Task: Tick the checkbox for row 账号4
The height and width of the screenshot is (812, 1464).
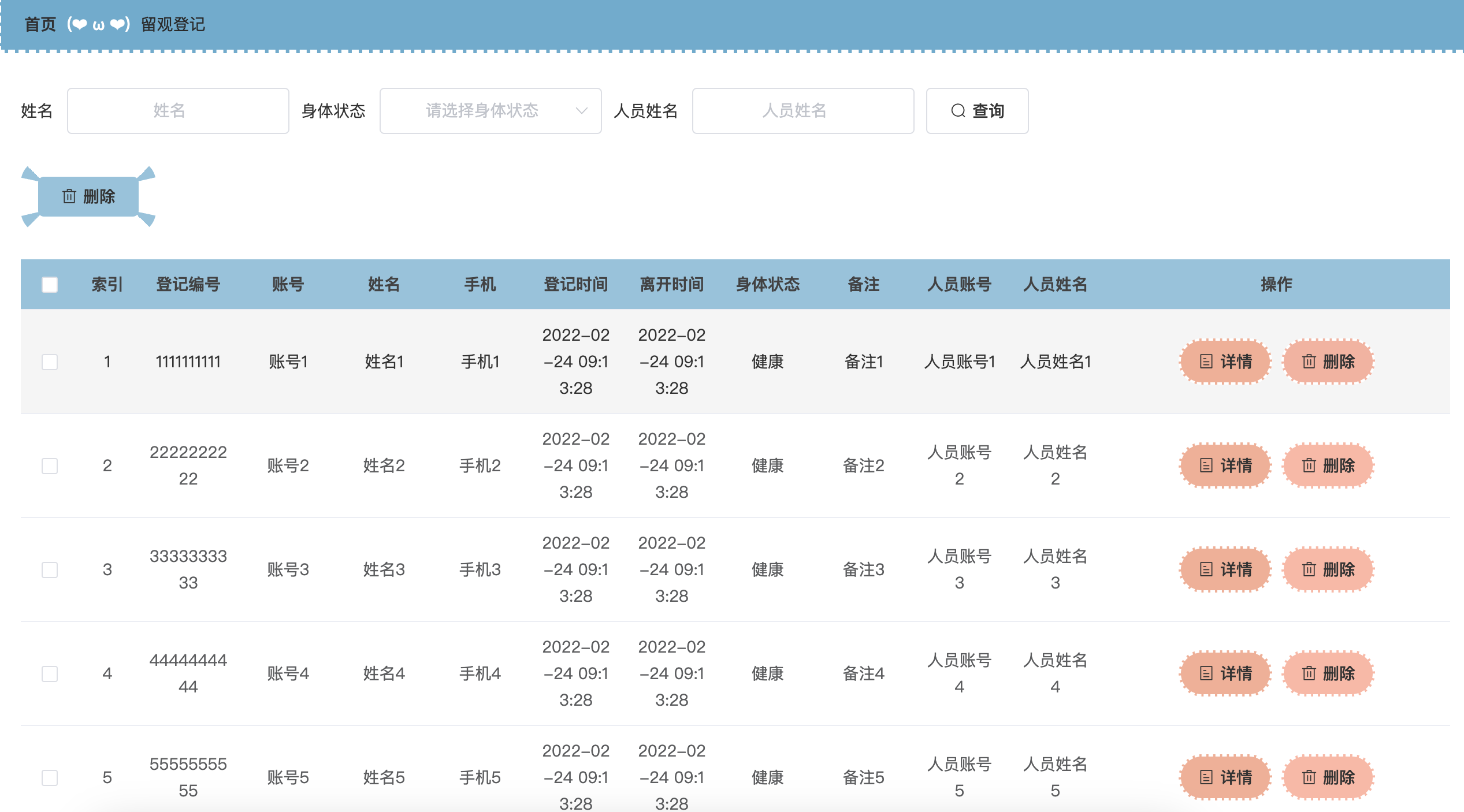Action: [x=50, y=673]
